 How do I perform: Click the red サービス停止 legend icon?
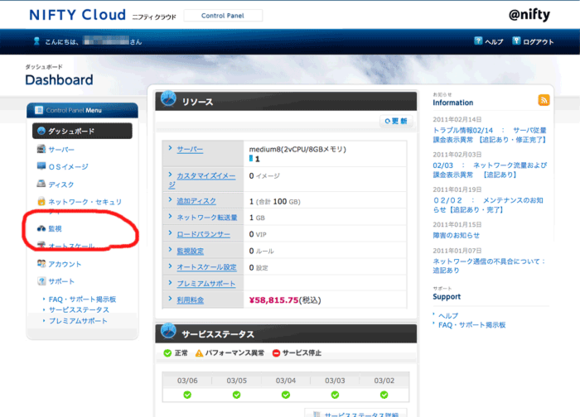pyautogui.click(x=276, y=353)
